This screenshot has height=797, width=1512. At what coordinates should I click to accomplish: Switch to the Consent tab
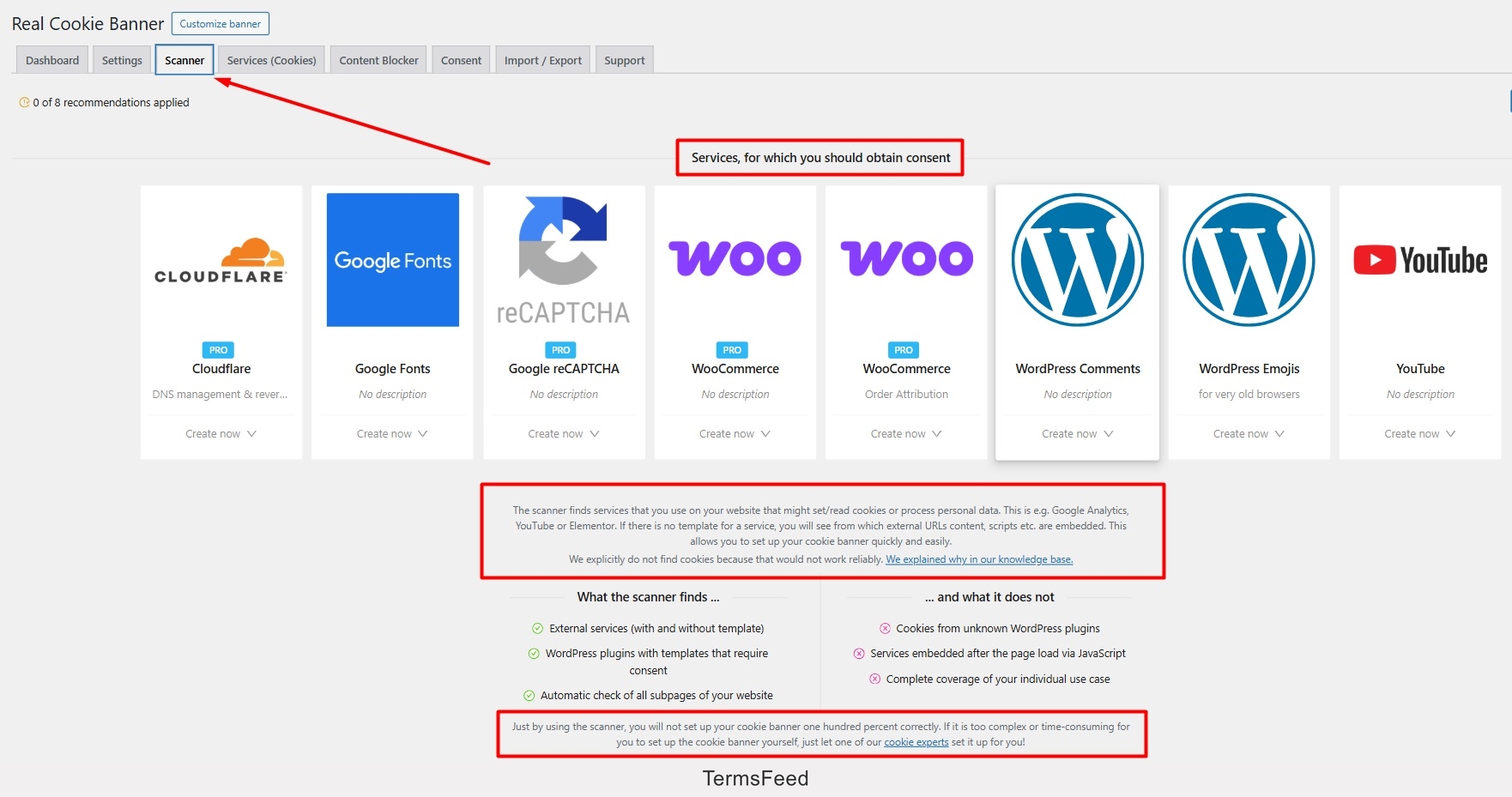[461, 60]
